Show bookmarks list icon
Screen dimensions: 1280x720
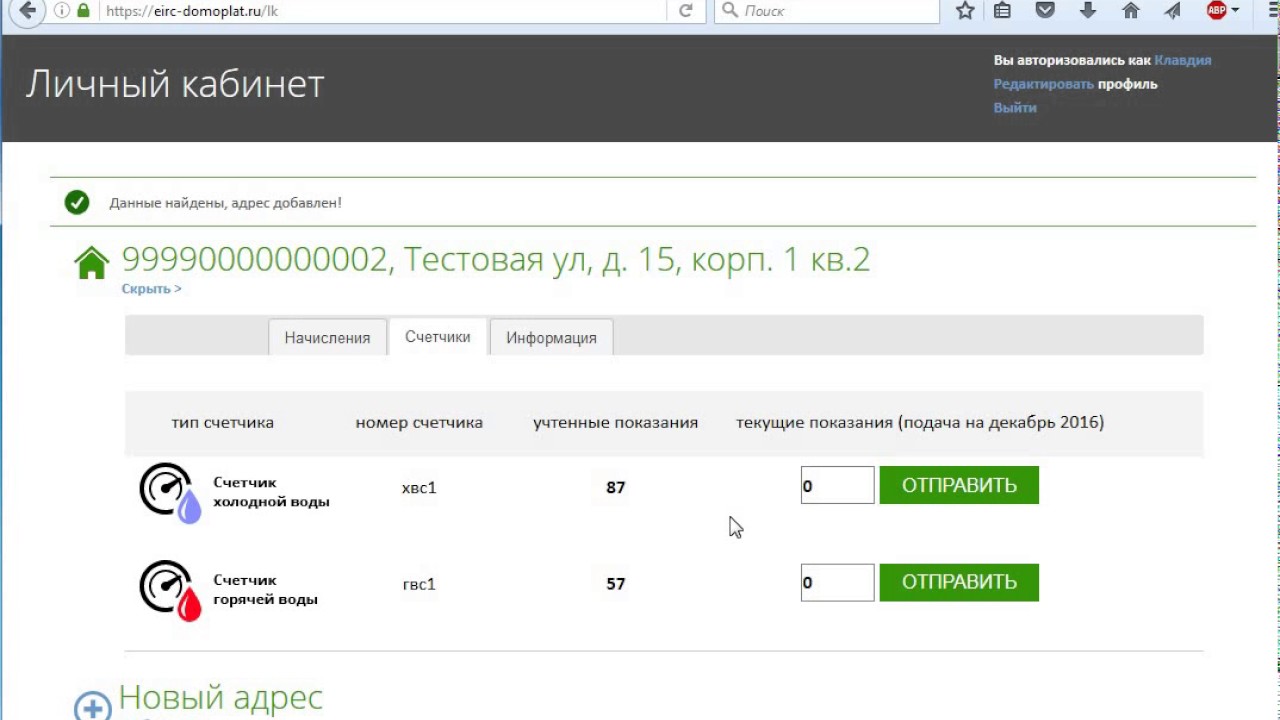pyautogui.click(x=1002, y=10)
